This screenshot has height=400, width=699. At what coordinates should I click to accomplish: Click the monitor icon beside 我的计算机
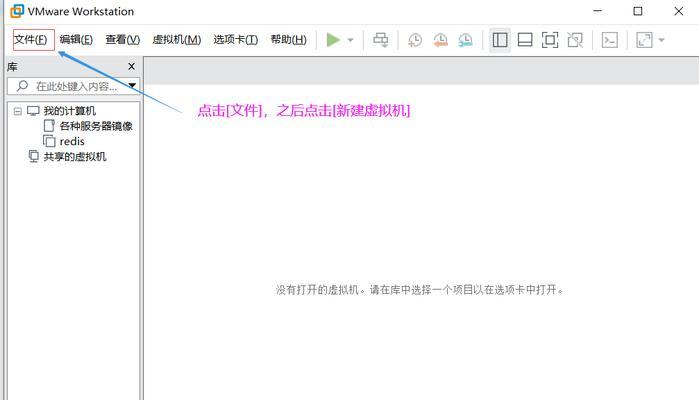tap(33, 111)
